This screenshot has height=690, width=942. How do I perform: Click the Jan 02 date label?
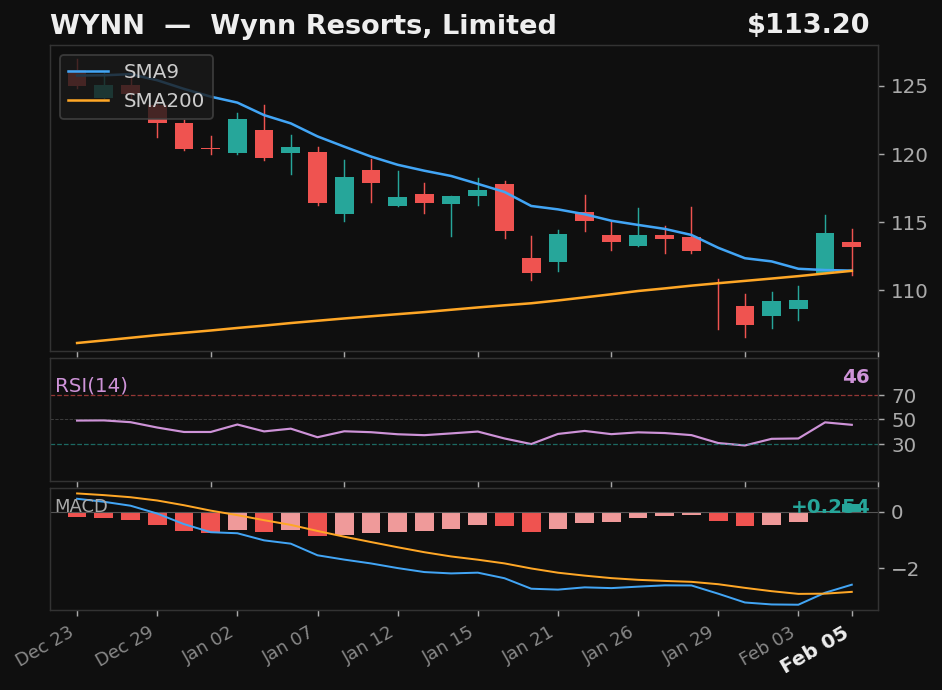tap(206, 646)
